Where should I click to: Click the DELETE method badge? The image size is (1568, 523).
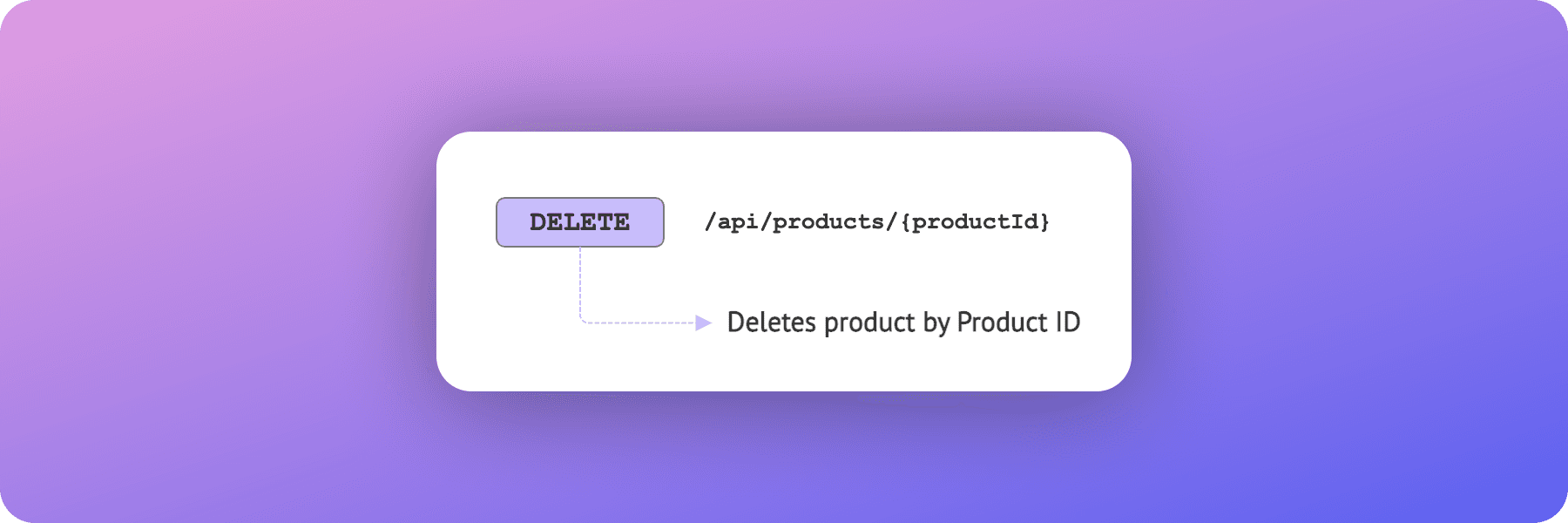click(580, 222)
